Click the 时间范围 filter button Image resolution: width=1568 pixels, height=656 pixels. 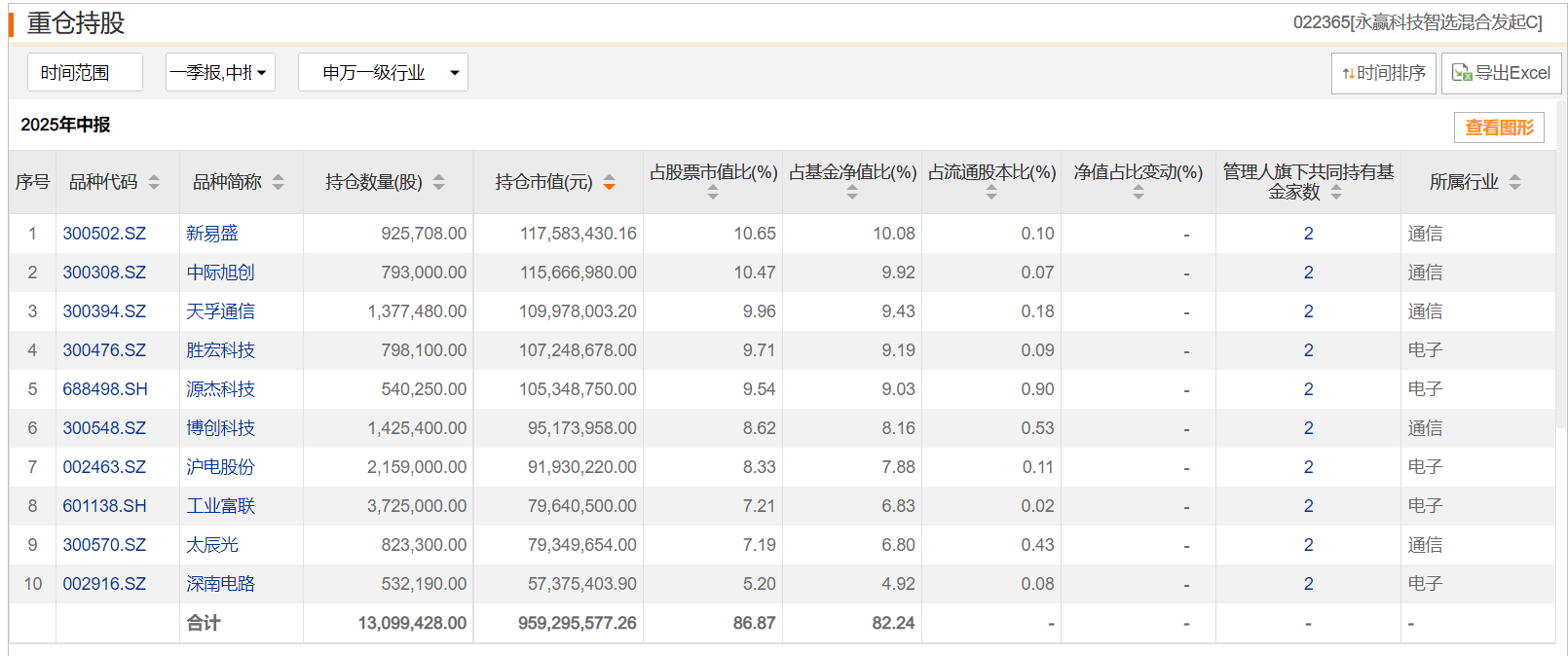[85, 72]
